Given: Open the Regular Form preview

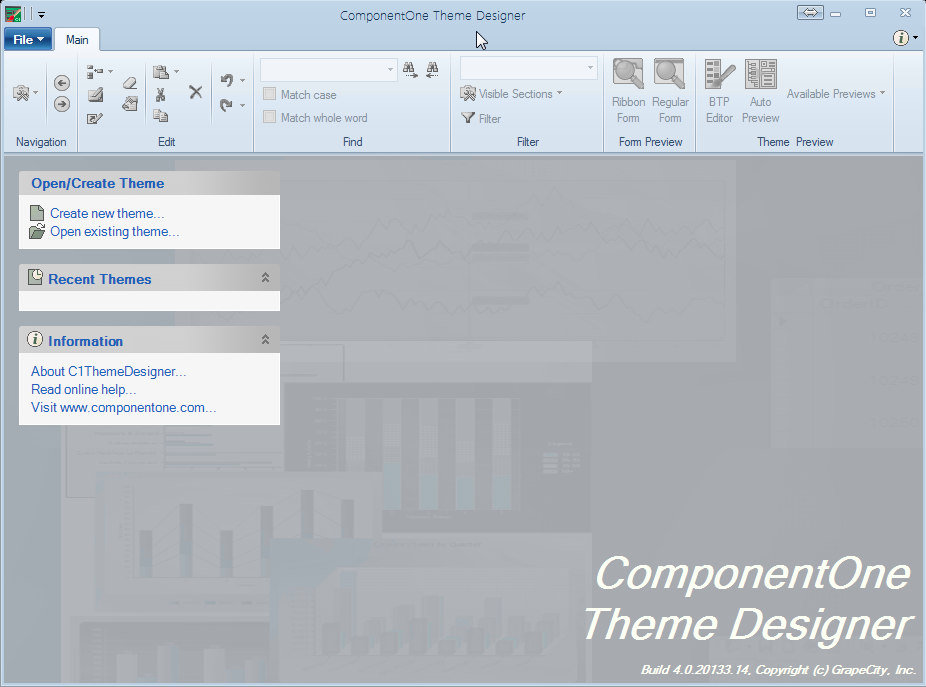Looking at the screenshot, I should (670, 92).
